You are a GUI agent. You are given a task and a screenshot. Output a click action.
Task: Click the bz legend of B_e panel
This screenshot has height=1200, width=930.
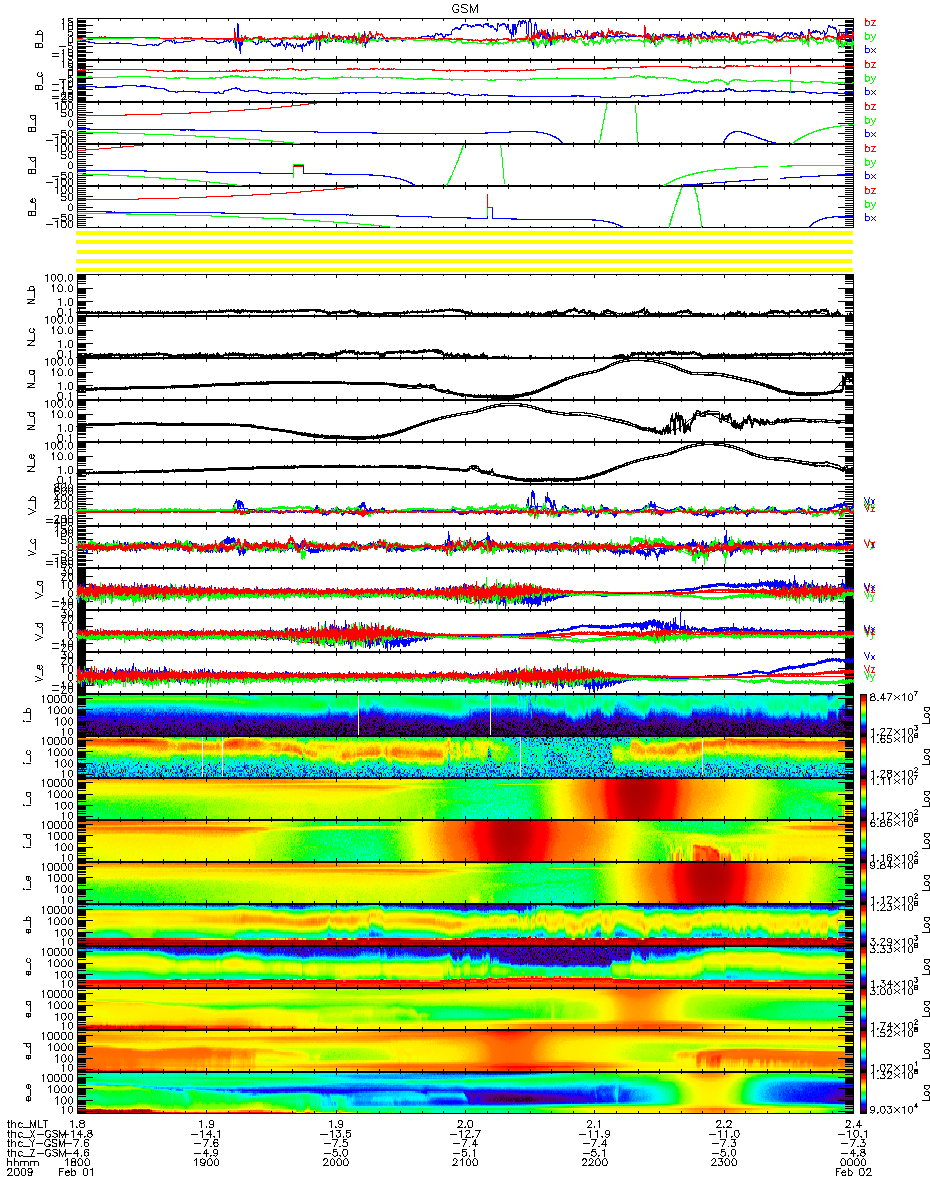pyautogui.click(x=870, y=191)
